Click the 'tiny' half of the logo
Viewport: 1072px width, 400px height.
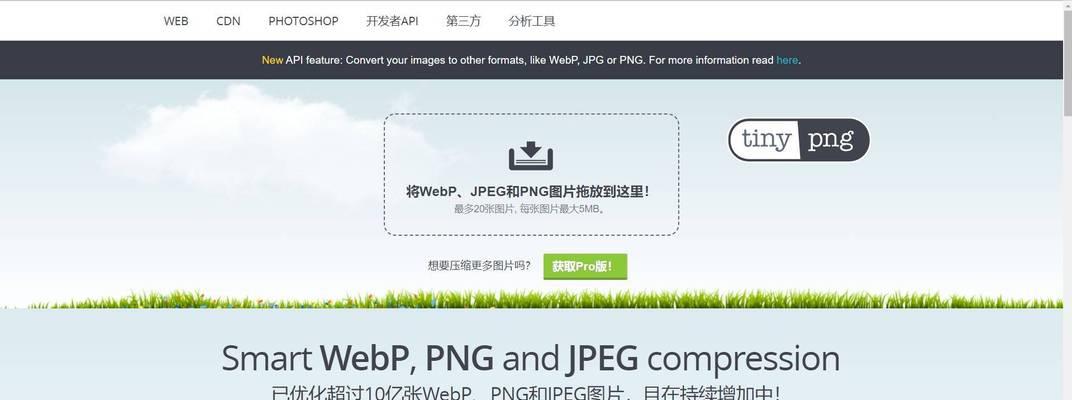(x=765, y=140)
